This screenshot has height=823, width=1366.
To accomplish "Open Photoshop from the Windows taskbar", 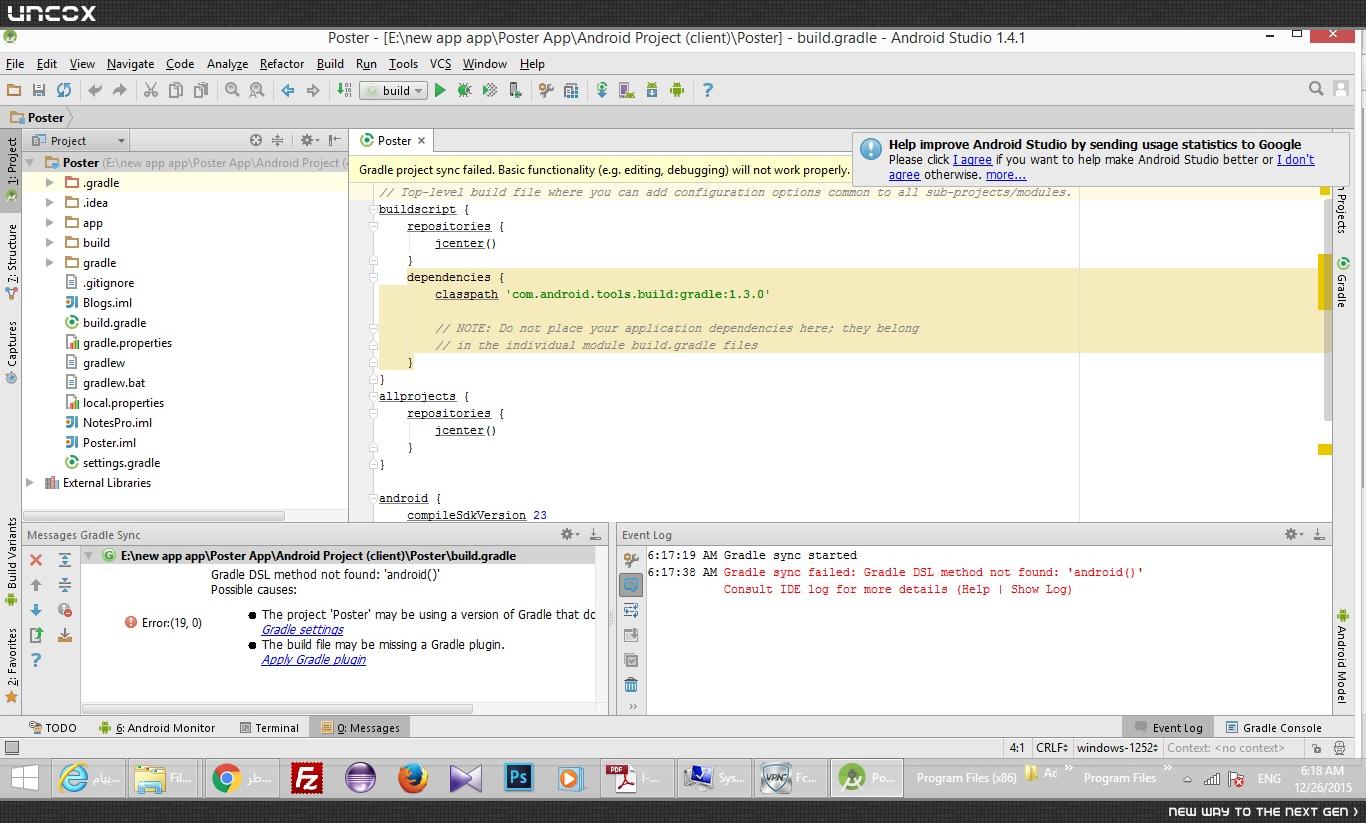I will click(x=518, y=777).
